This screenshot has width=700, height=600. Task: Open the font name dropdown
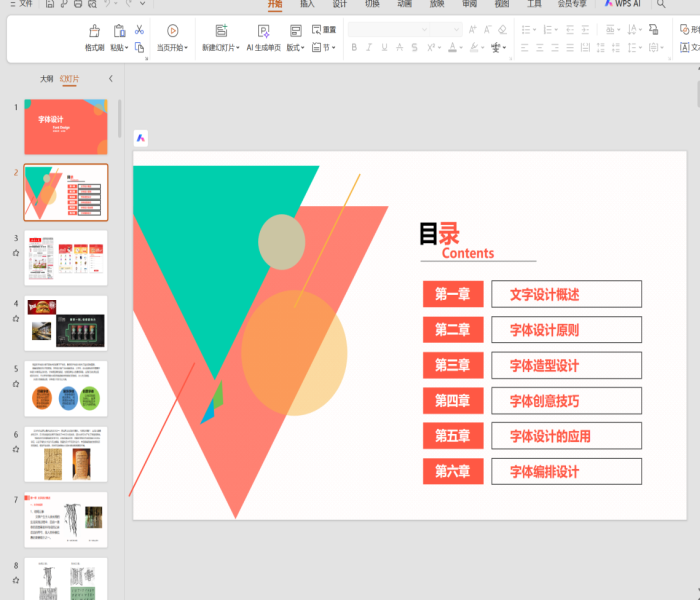click(424, 30)
